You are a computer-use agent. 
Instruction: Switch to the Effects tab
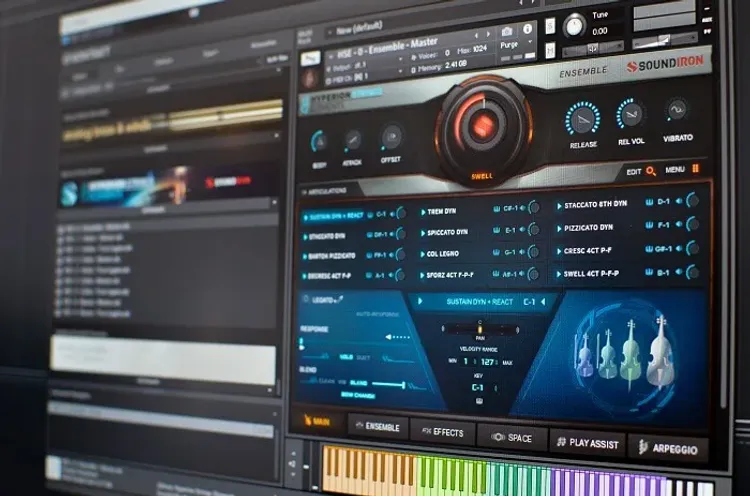coord(442,432)
